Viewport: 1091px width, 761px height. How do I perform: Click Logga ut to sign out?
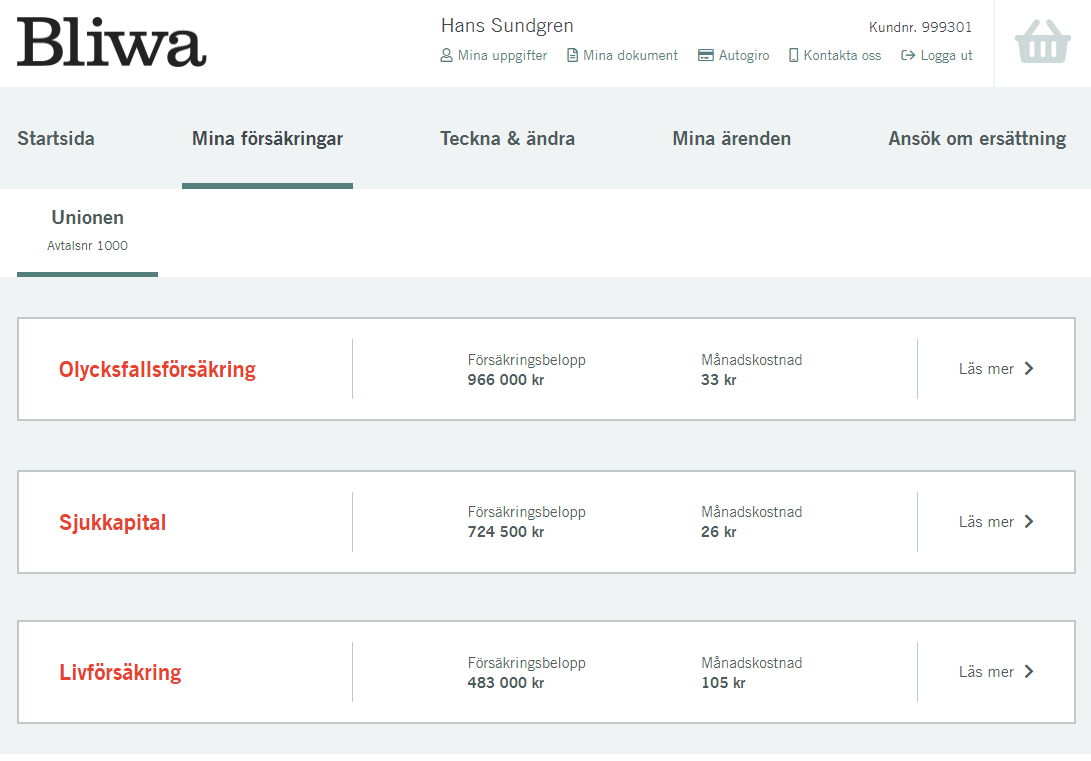click(946, 56)
